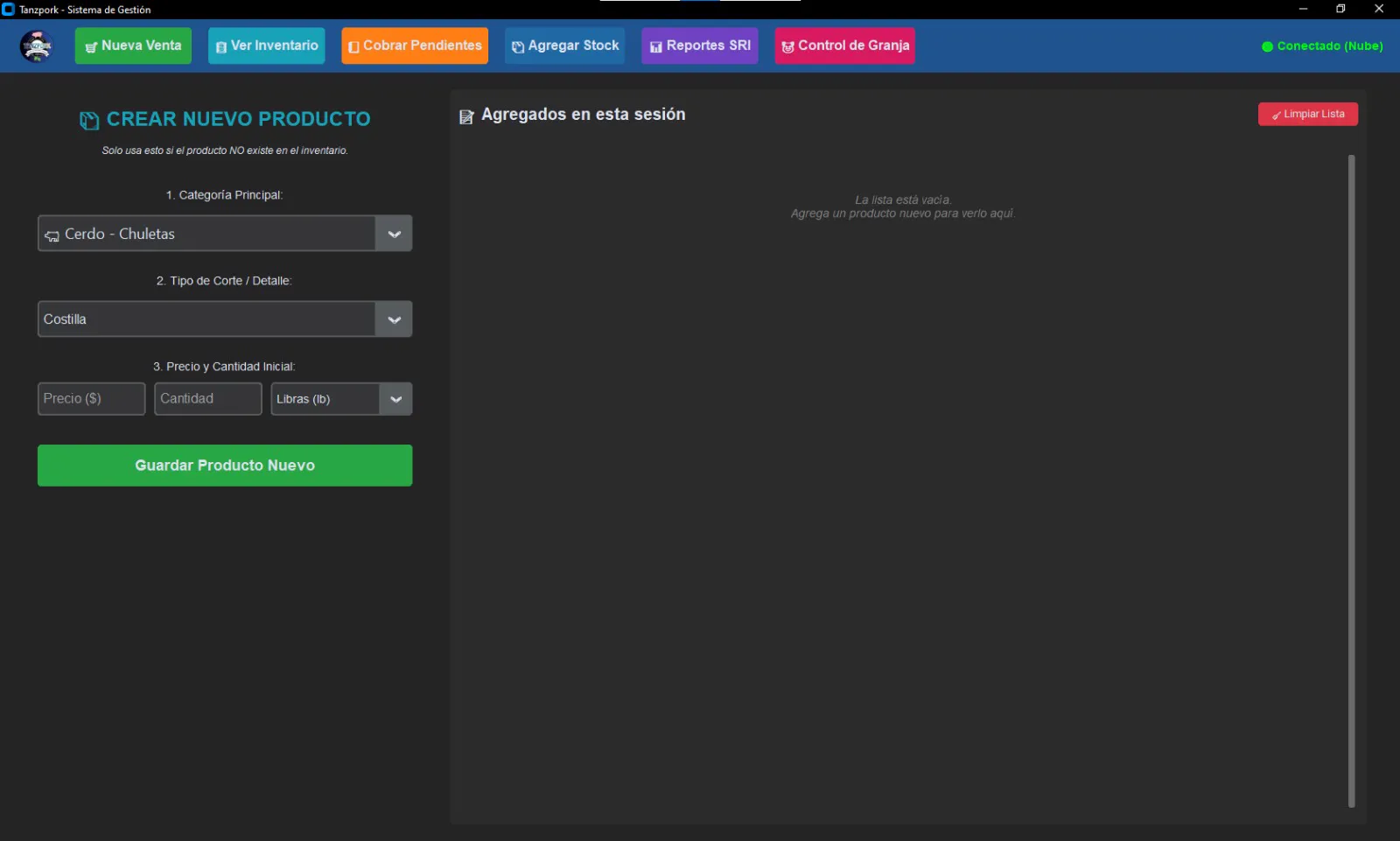Click the session list vertical scrollbar
1400x841 pixels.
[x=1351, y=480]
